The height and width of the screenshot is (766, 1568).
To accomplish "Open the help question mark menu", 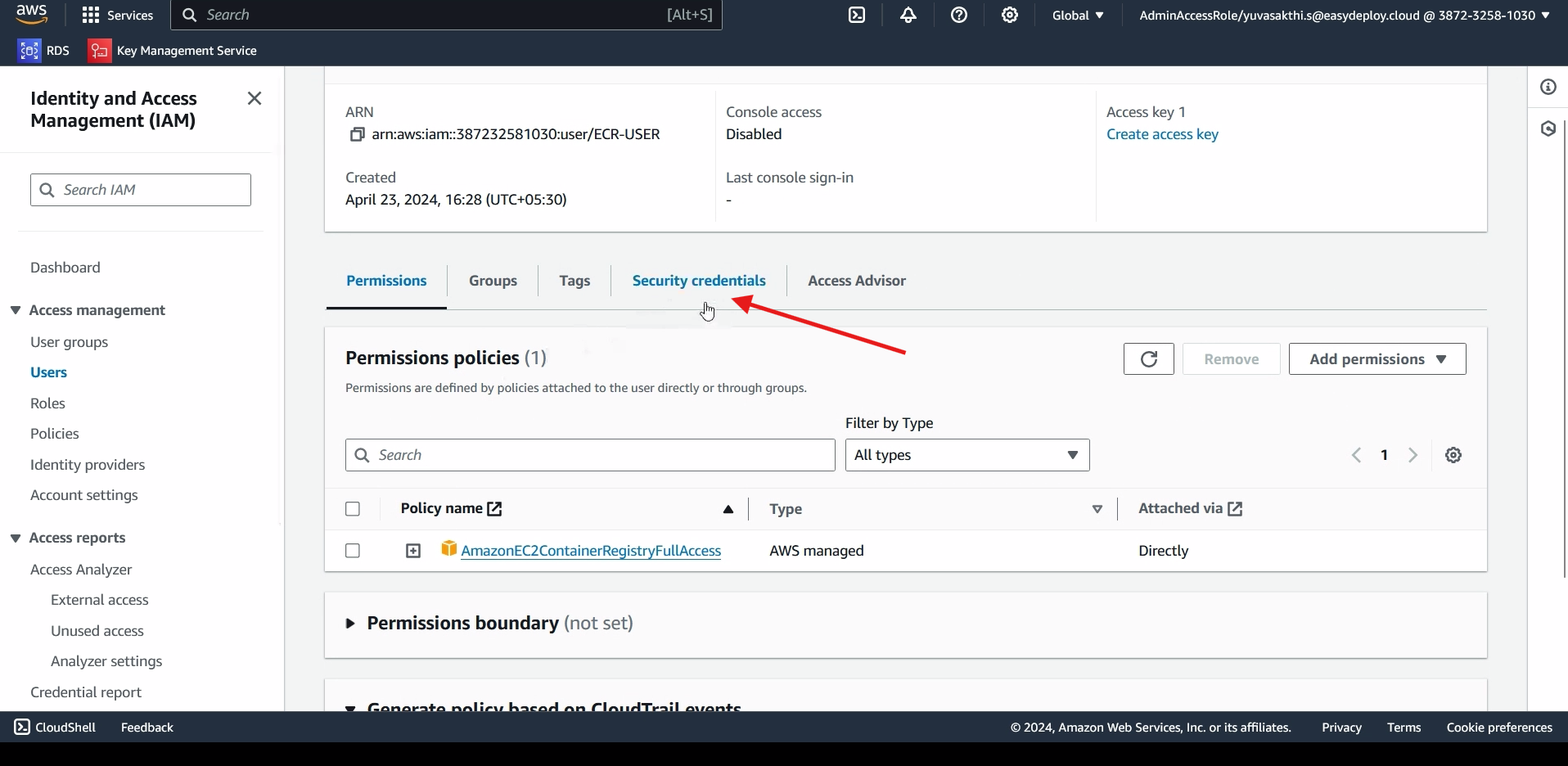I will pyautogui.click(x=959, y=16).
